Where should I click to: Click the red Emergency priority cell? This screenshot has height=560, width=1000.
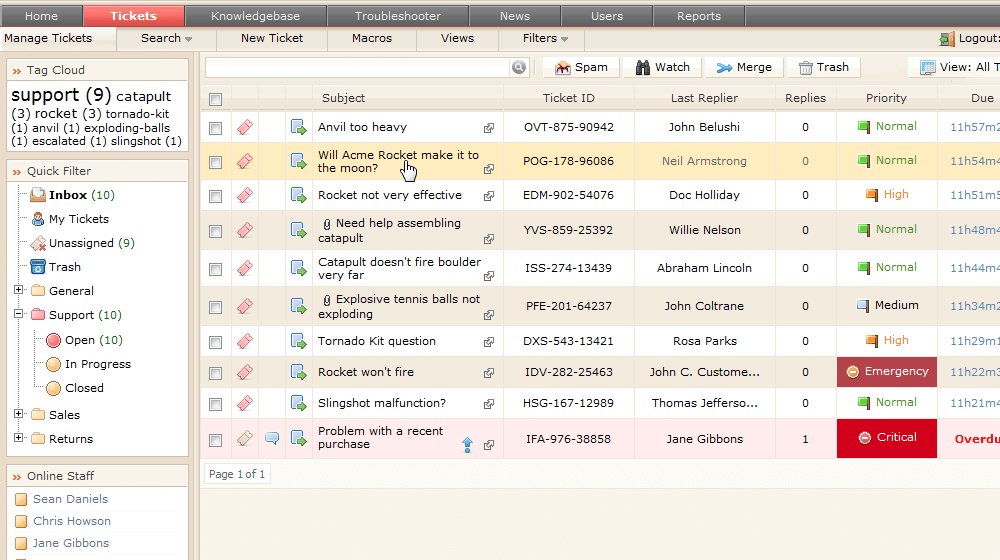[886, 372]
